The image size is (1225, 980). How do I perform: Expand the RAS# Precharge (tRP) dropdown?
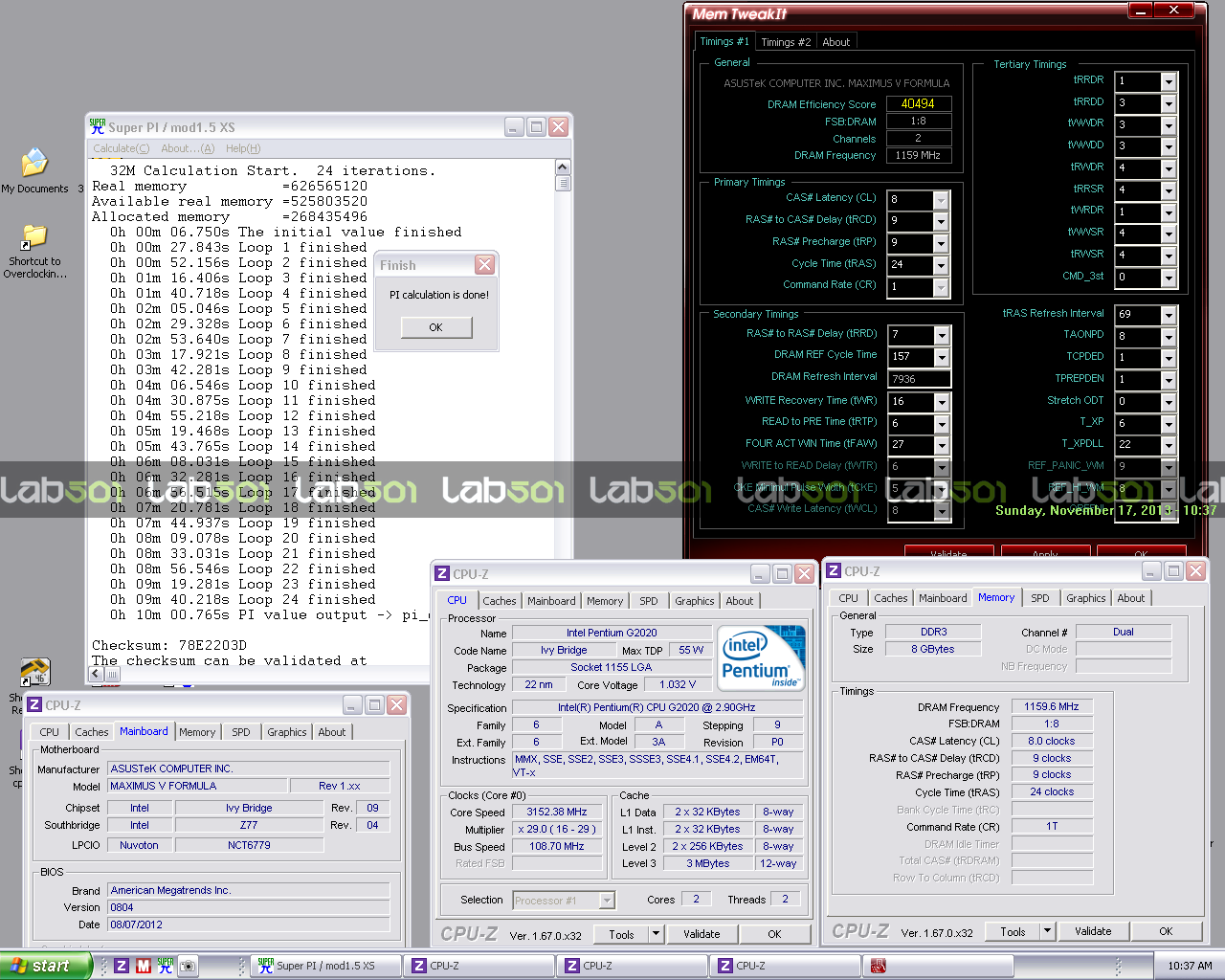[x=941, y=243]
